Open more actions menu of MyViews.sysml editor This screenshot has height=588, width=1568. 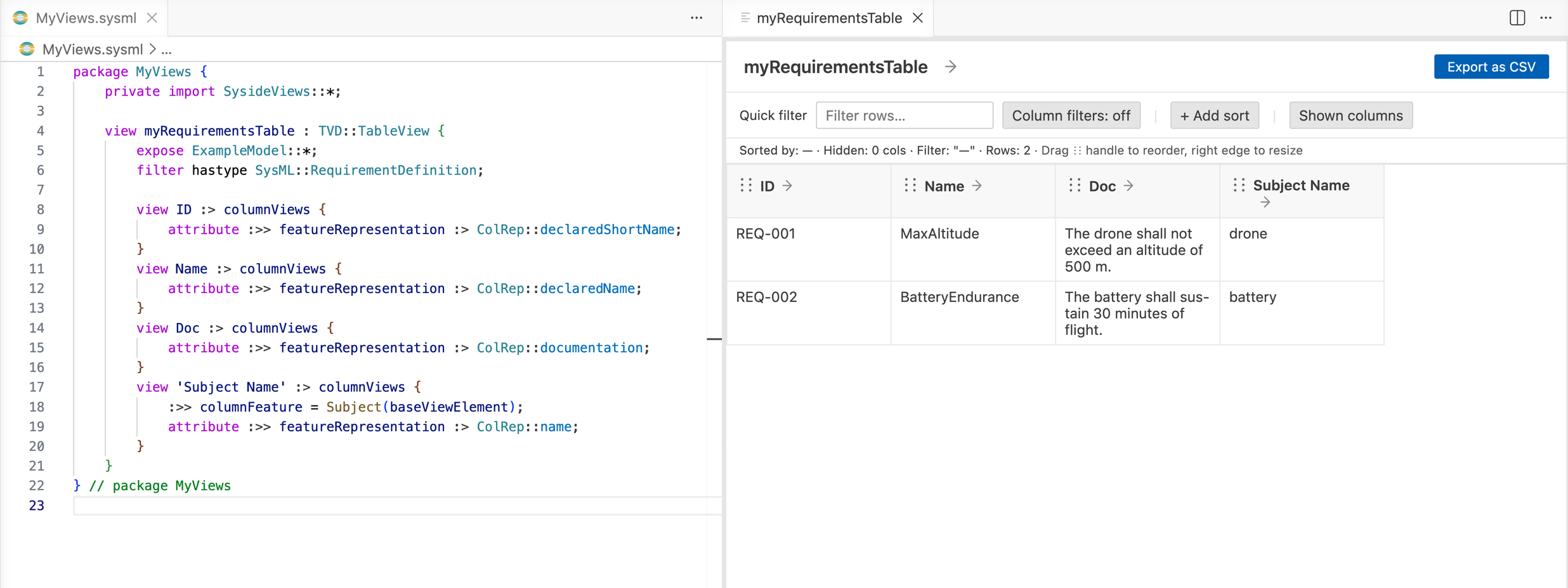tap(696, 18)
